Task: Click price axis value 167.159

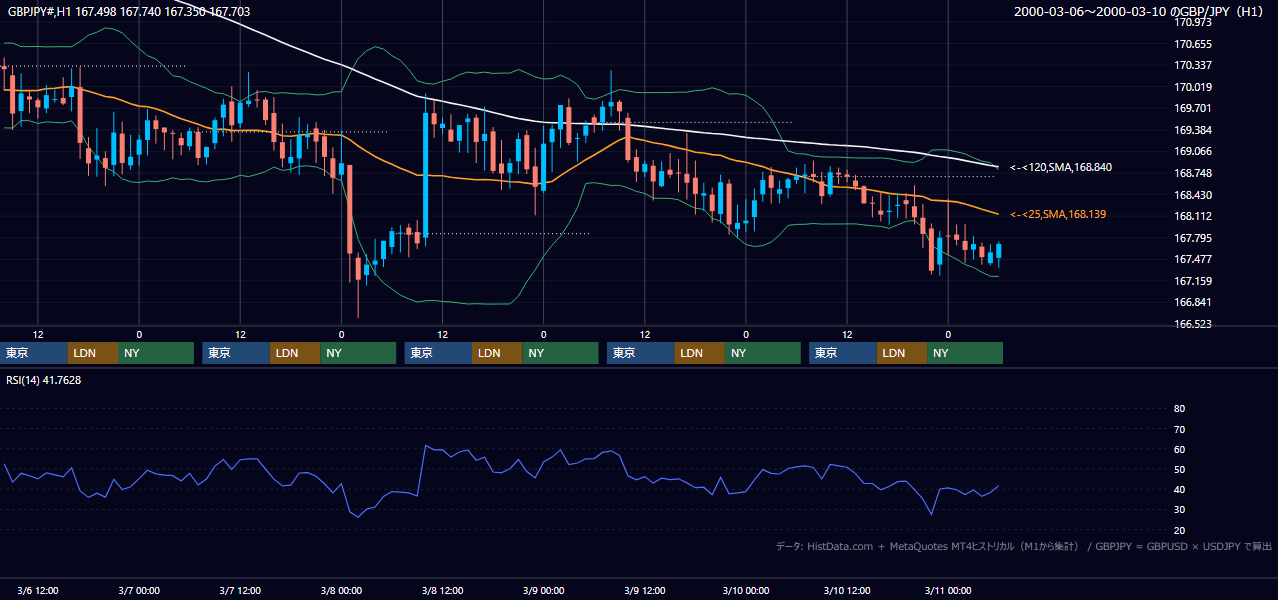Action: tap(1192, 281)
